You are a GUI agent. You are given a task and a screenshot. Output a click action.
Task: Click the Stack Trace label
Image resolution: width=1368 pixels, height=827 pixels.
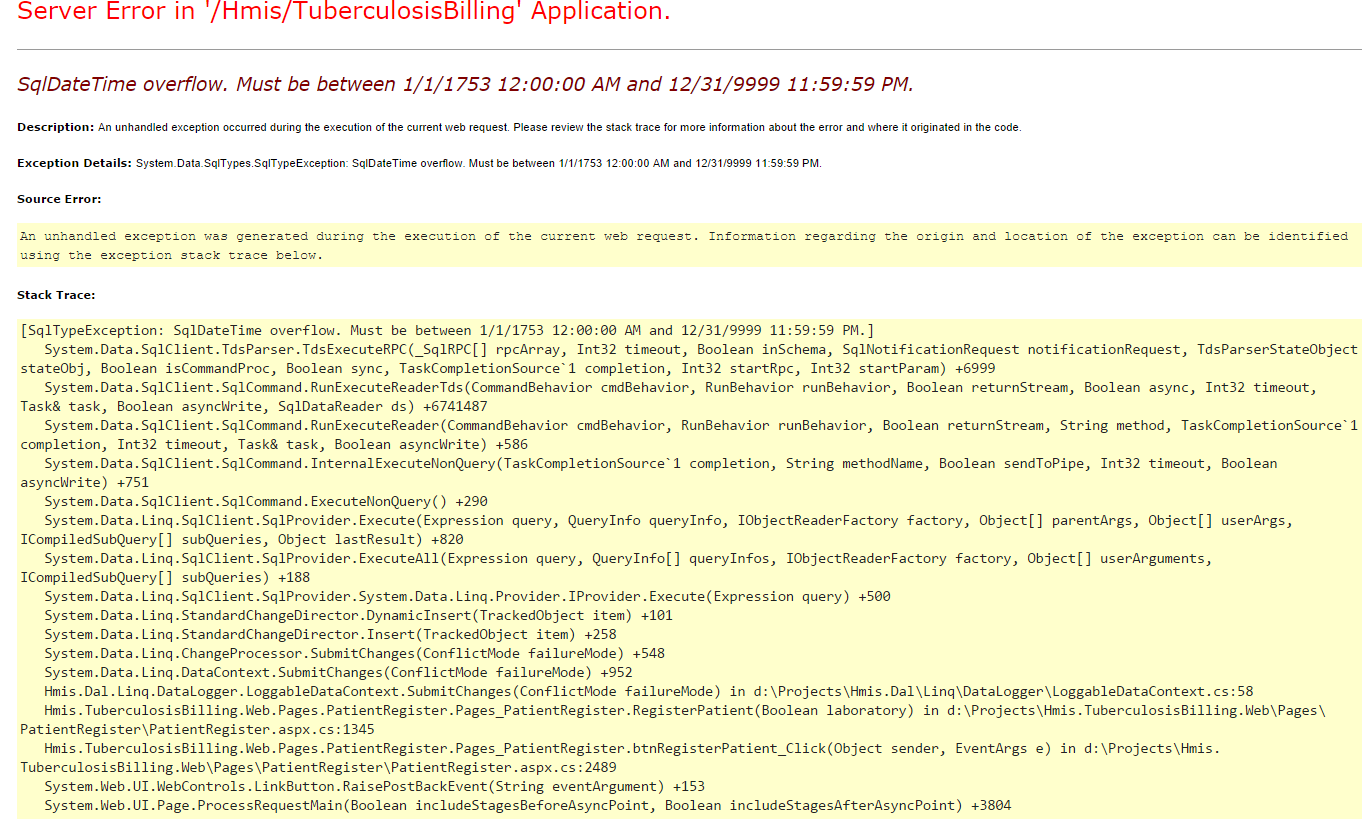[x=56, y=295]
